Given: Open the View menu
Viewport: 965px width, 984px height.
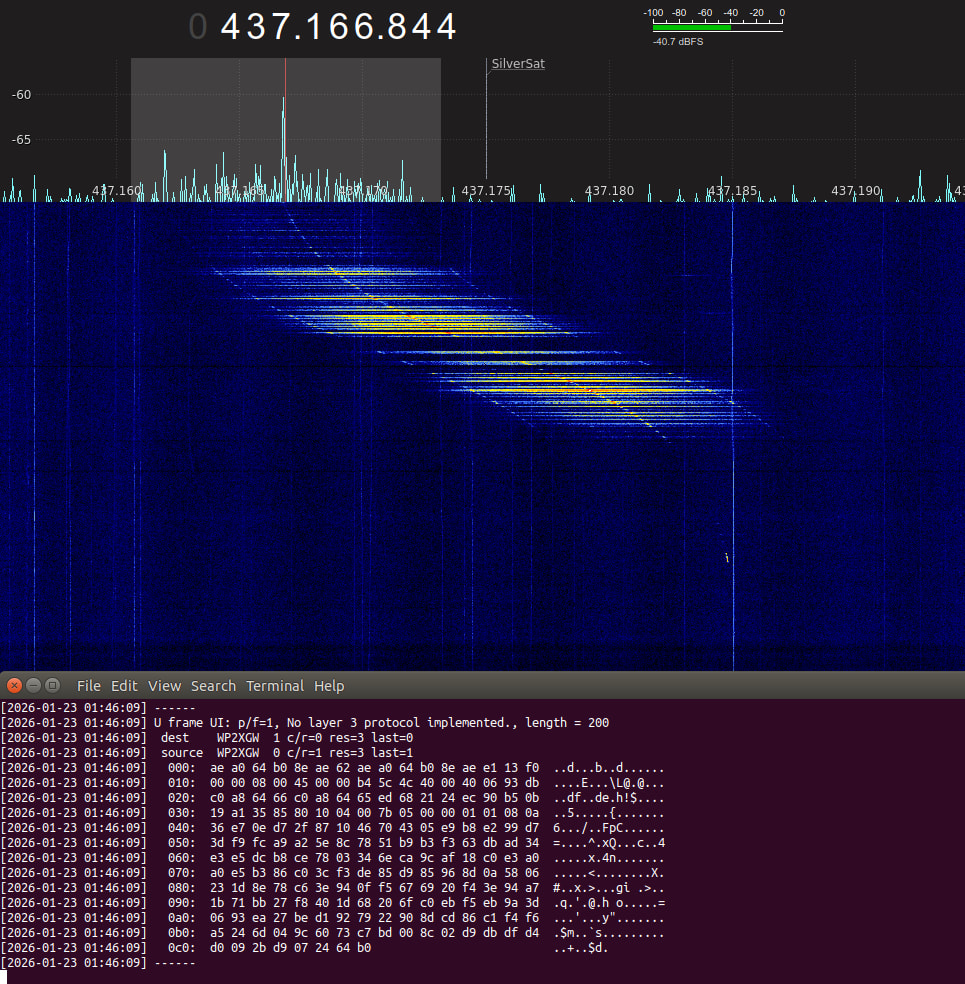Looking at the screenshot, I should tap(164, 686).
